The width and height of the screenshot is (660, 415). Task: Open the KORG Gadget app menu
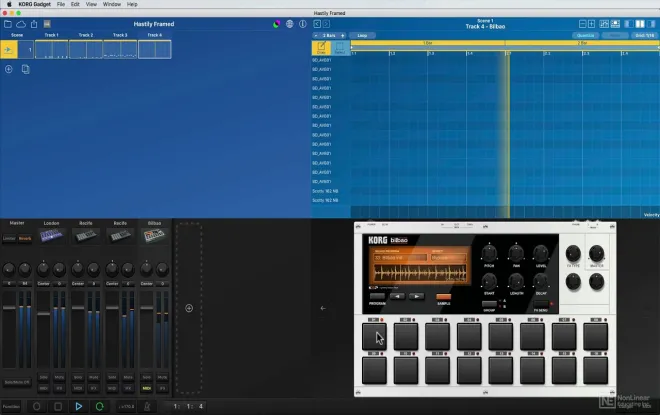pos(34,4)
